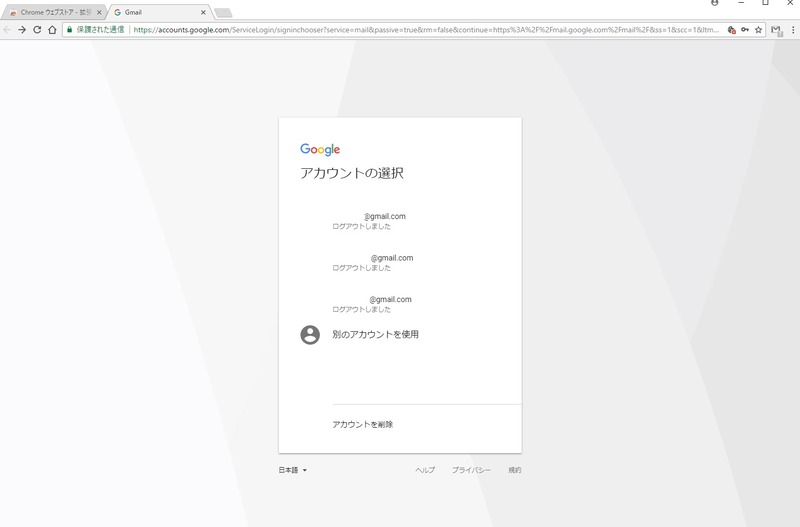Viewport: 800px width, 527px height.
Task: Switch to the Chrome ウェブストア tab
Action: (x=53, y=12)
